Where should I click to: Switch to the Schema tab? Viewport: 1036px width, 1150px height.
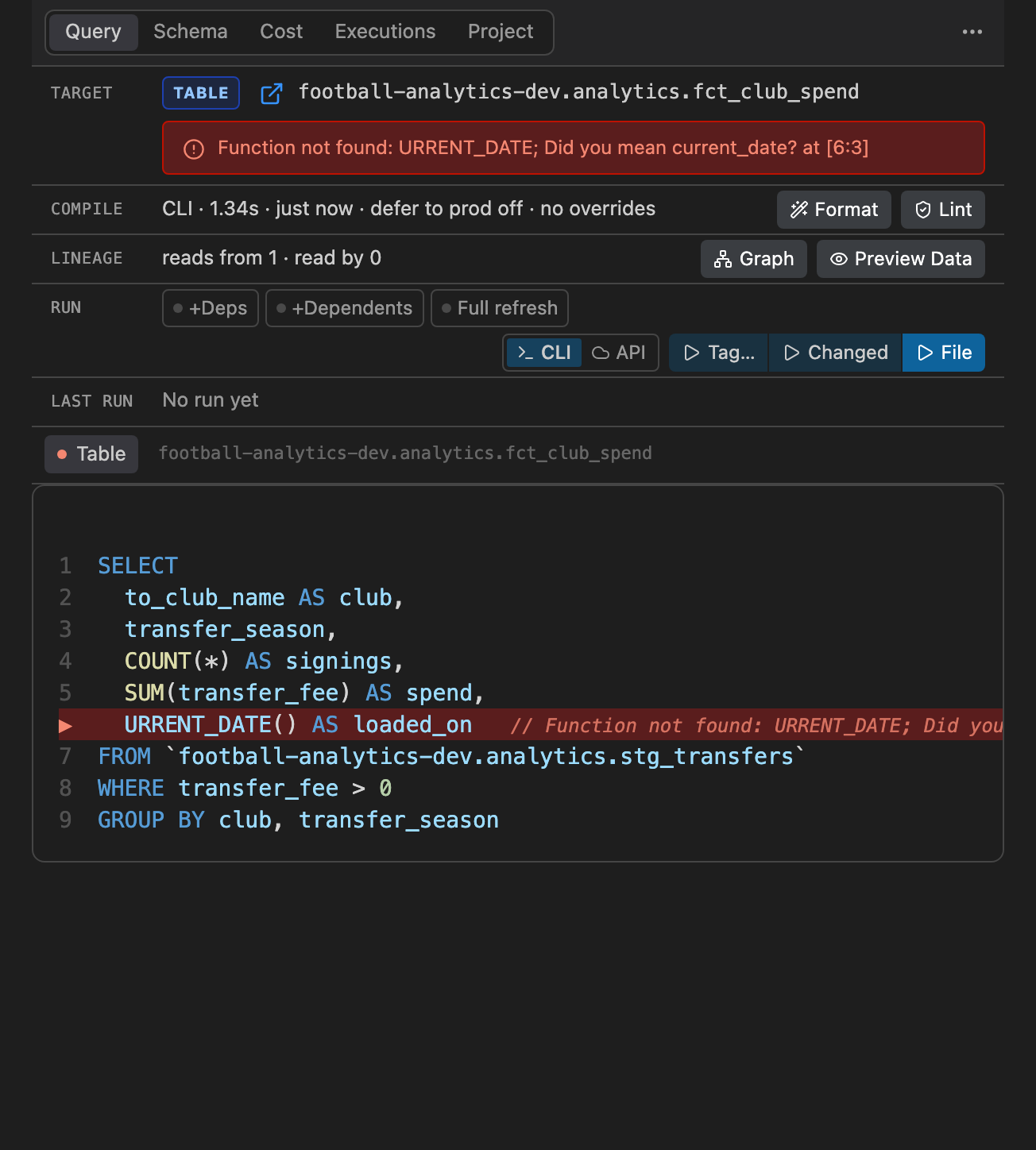191,32
